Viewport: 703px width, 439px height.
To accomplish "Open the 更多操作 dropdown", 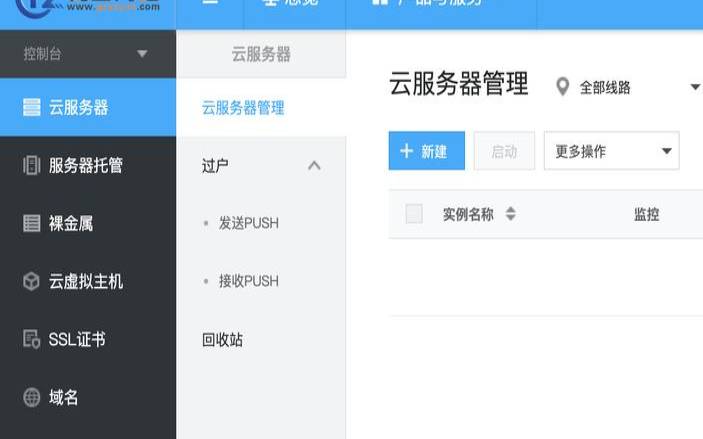I will pos(611,151).
